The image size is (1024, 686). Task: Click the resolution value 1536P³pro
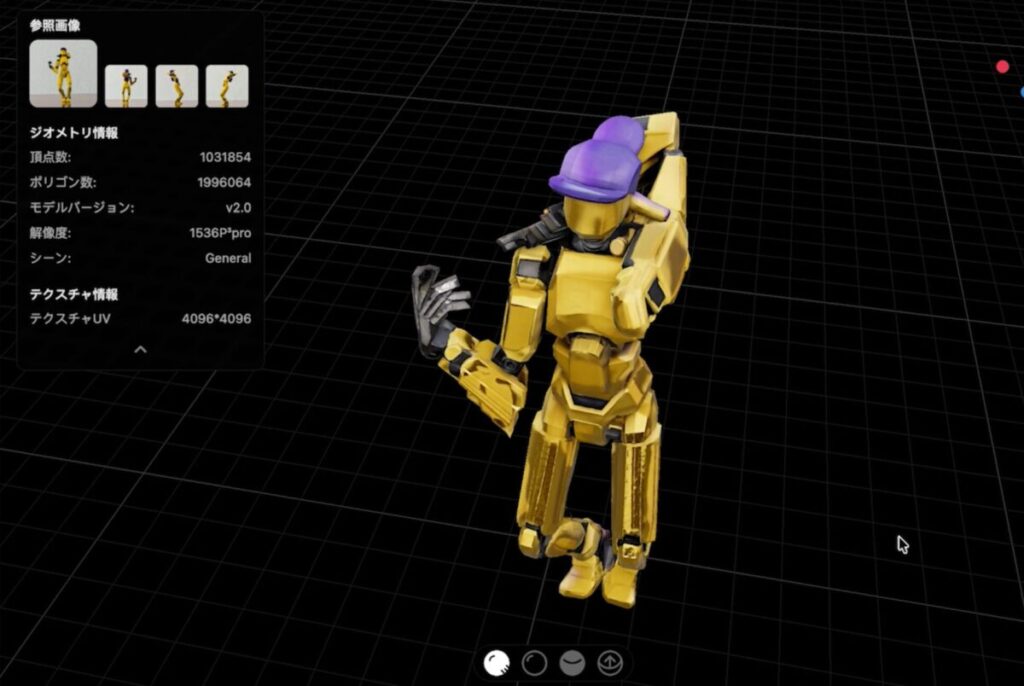[220, 233]
